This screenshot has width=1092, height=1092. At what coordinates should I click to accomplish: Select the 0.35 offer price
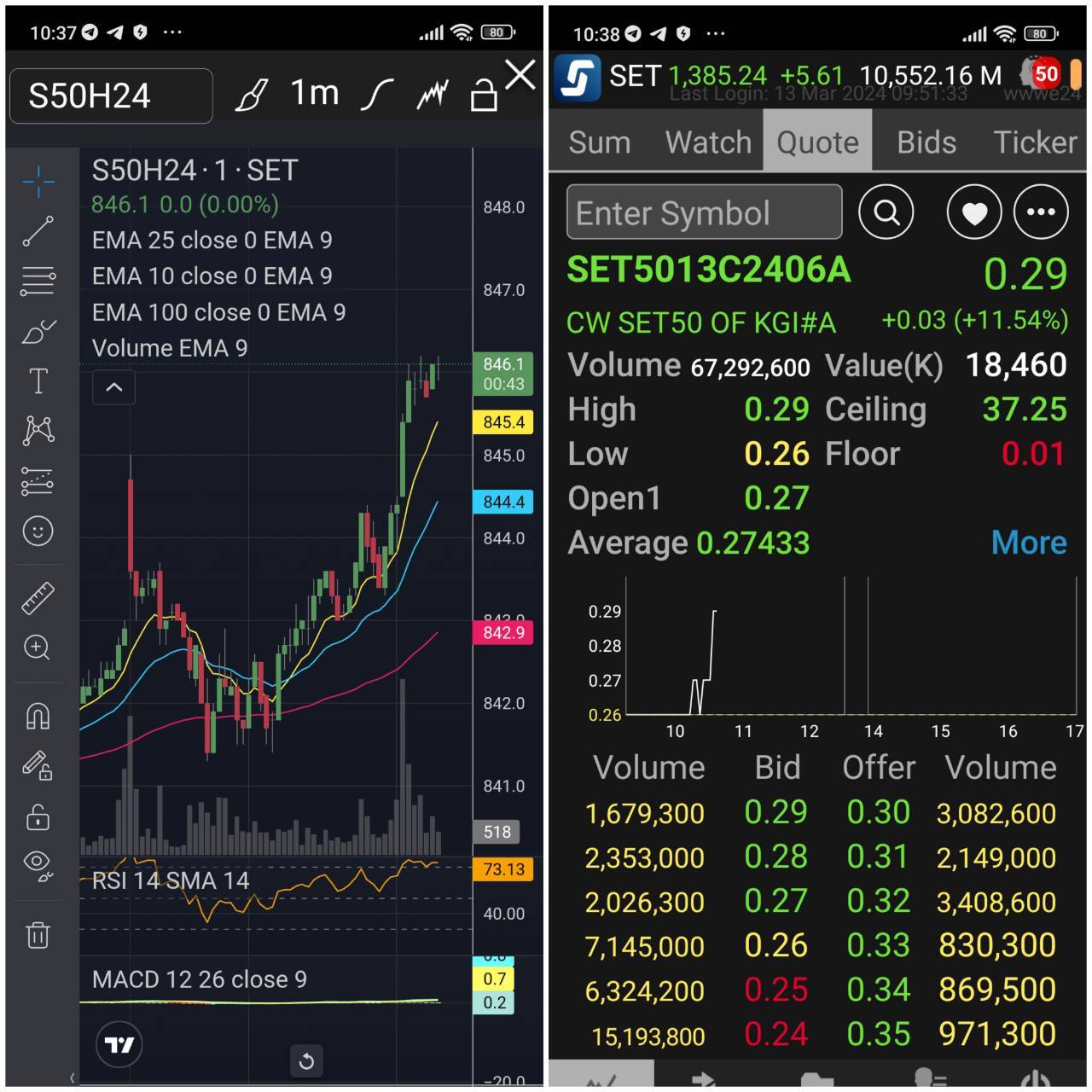pyautogui.click(x=879, y=1034)
